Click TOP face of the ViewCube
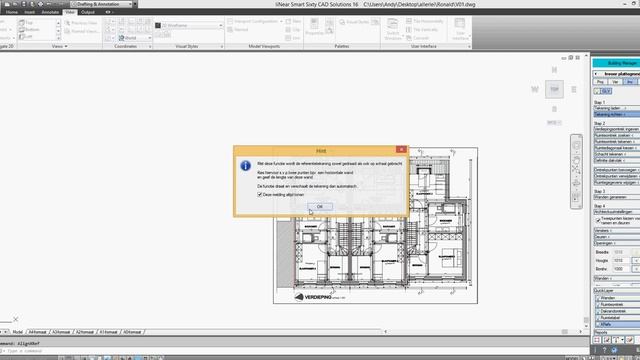 [x=554, y=89]
